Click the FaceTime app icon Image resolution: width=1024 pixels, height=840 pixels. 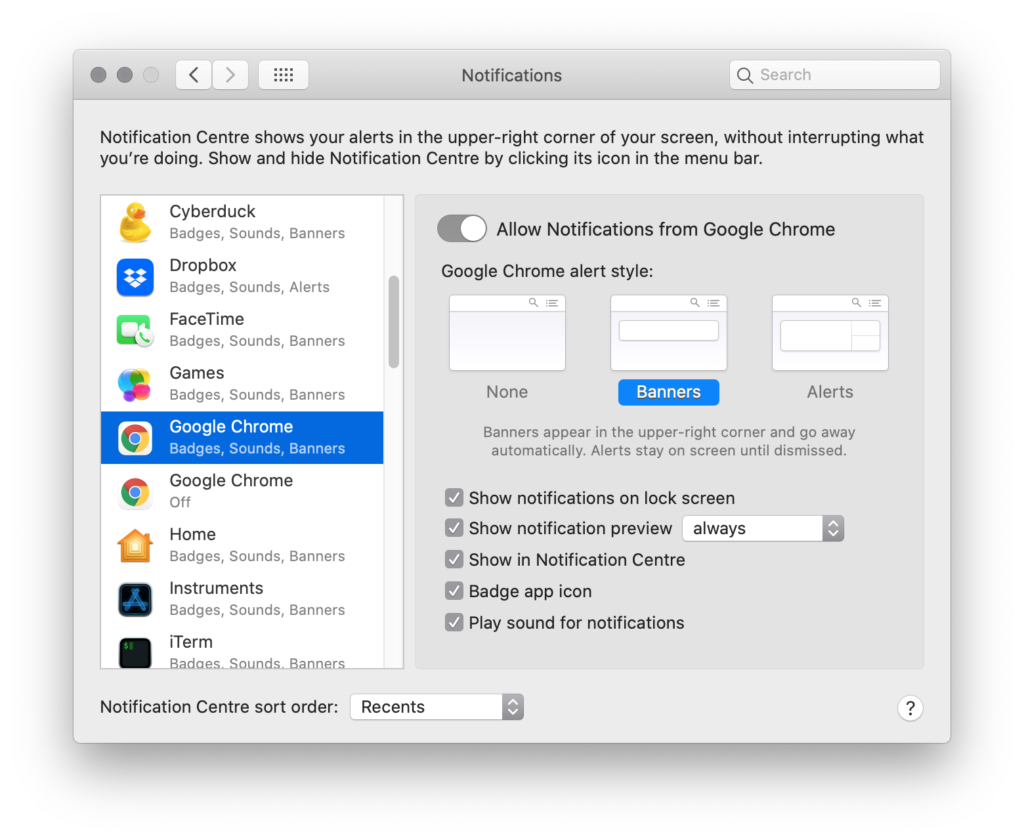[x=135, y=331]
